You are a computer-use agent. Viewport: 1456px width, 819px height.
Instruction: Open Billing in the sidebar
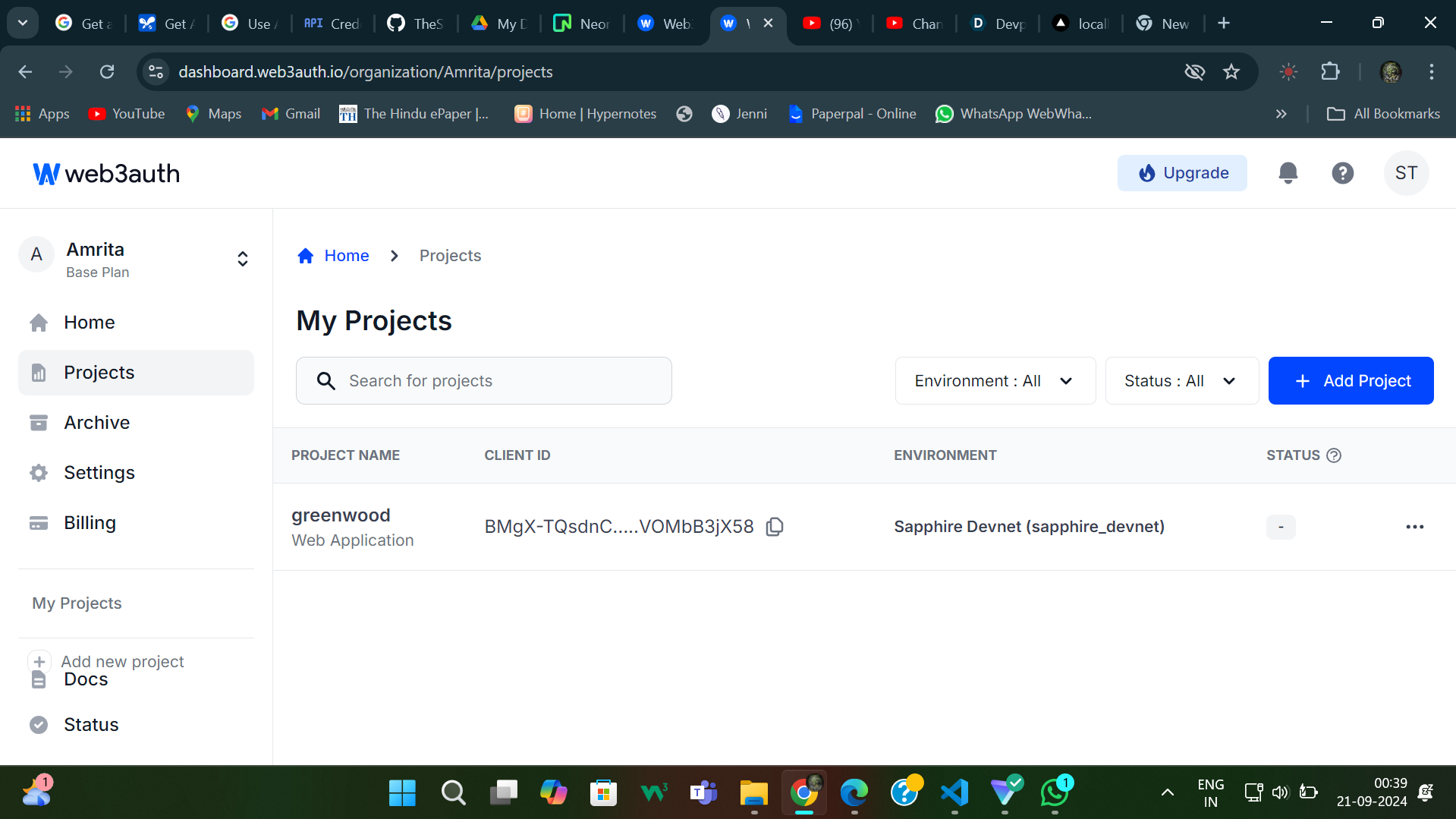pos(136,523)
